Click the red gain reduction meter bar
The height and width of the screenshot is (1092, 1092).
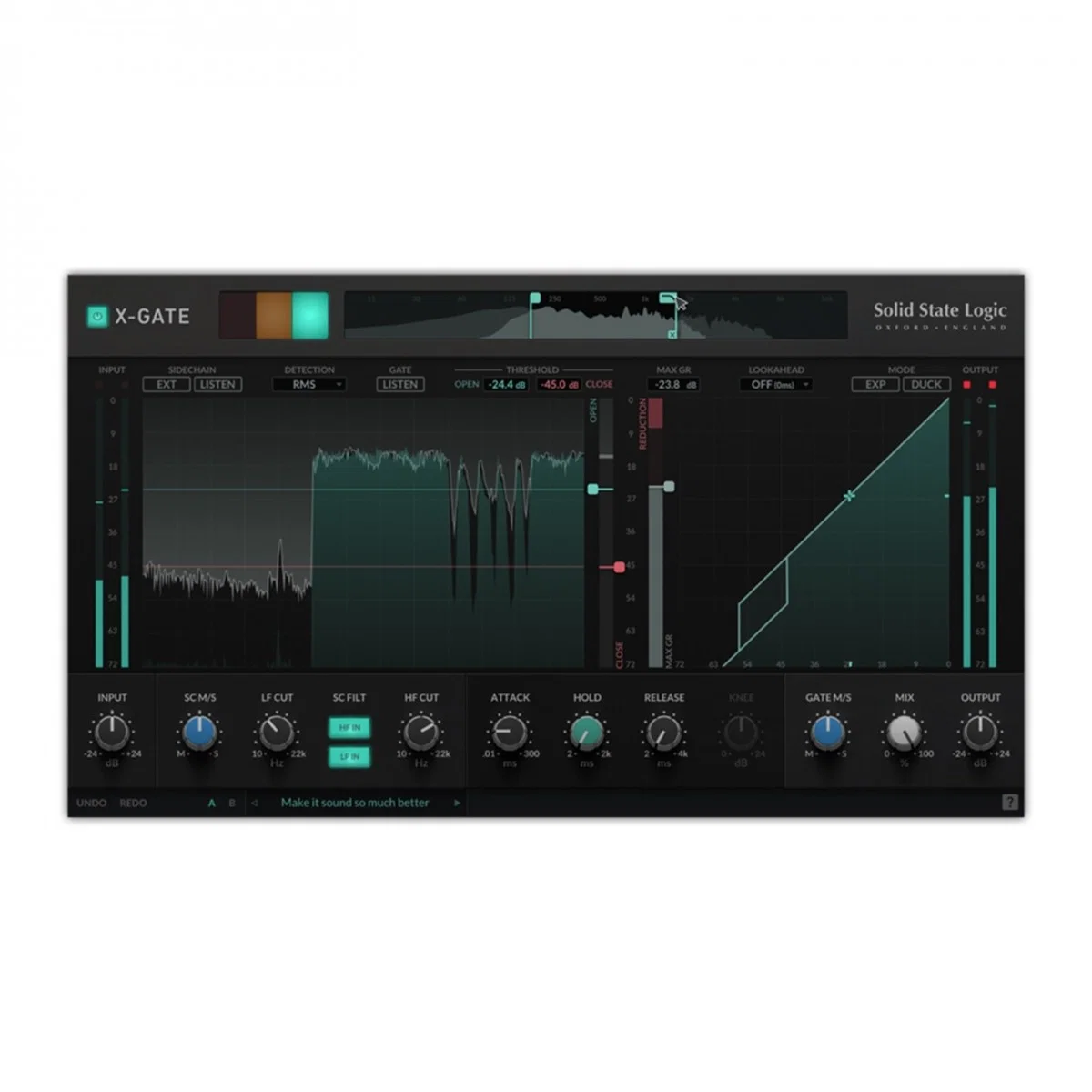(x=655, y=412)
